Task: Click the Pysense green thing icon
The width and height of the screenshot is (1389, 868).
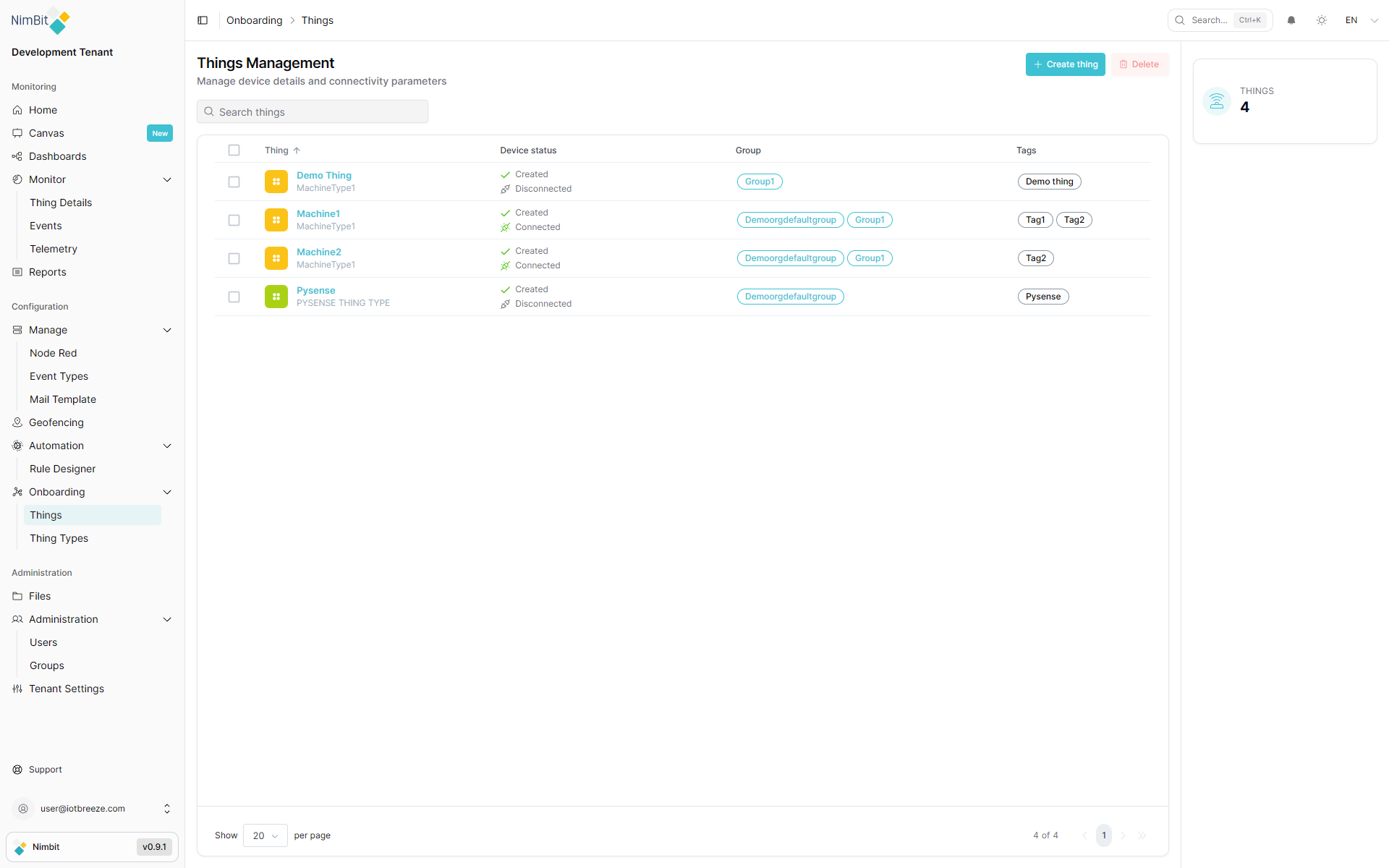Action: (276, 297)
